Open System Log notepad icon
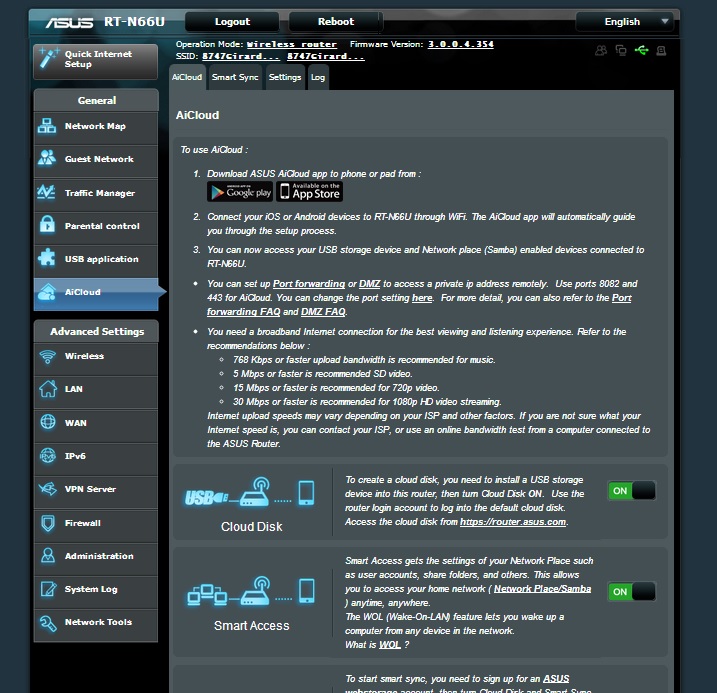The height and width of the screenshot is (693, 717). pos(48,589)
